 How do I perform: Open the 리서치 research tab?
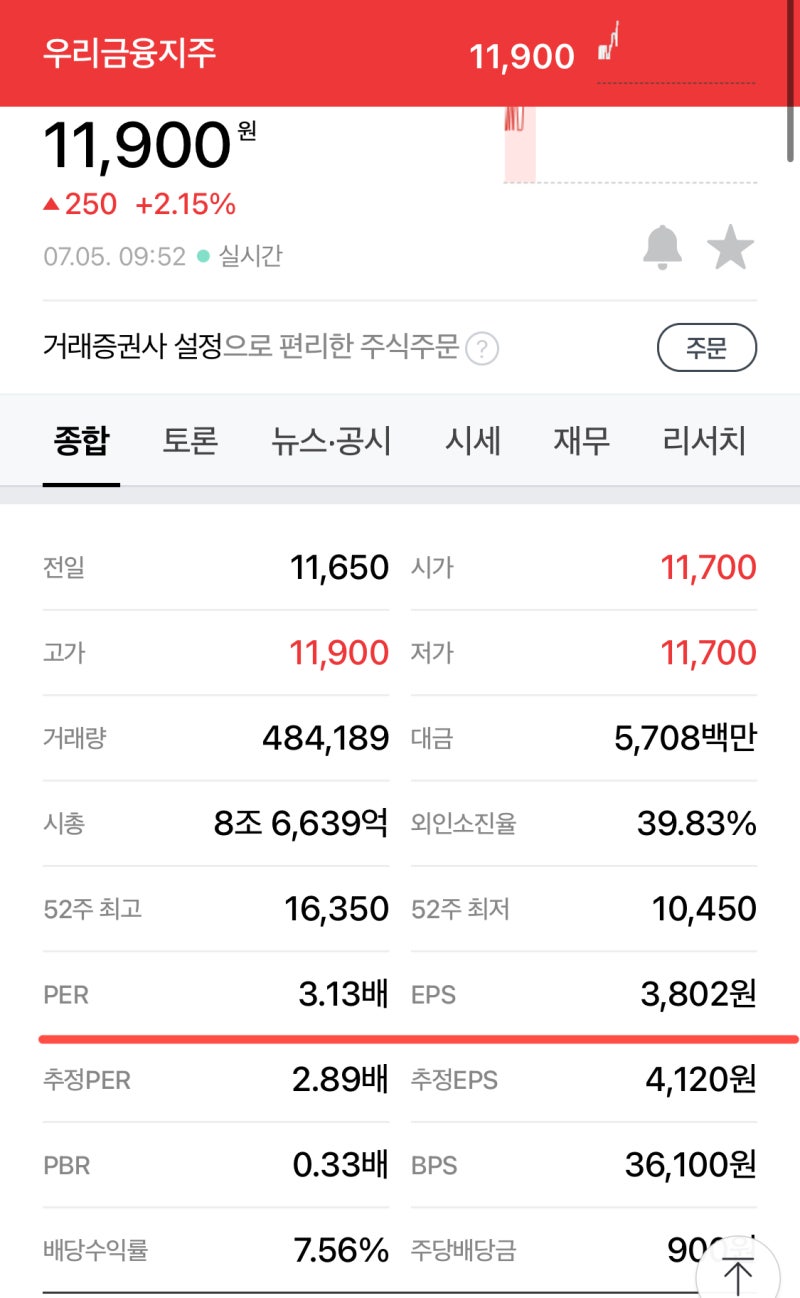pos(706,442)
